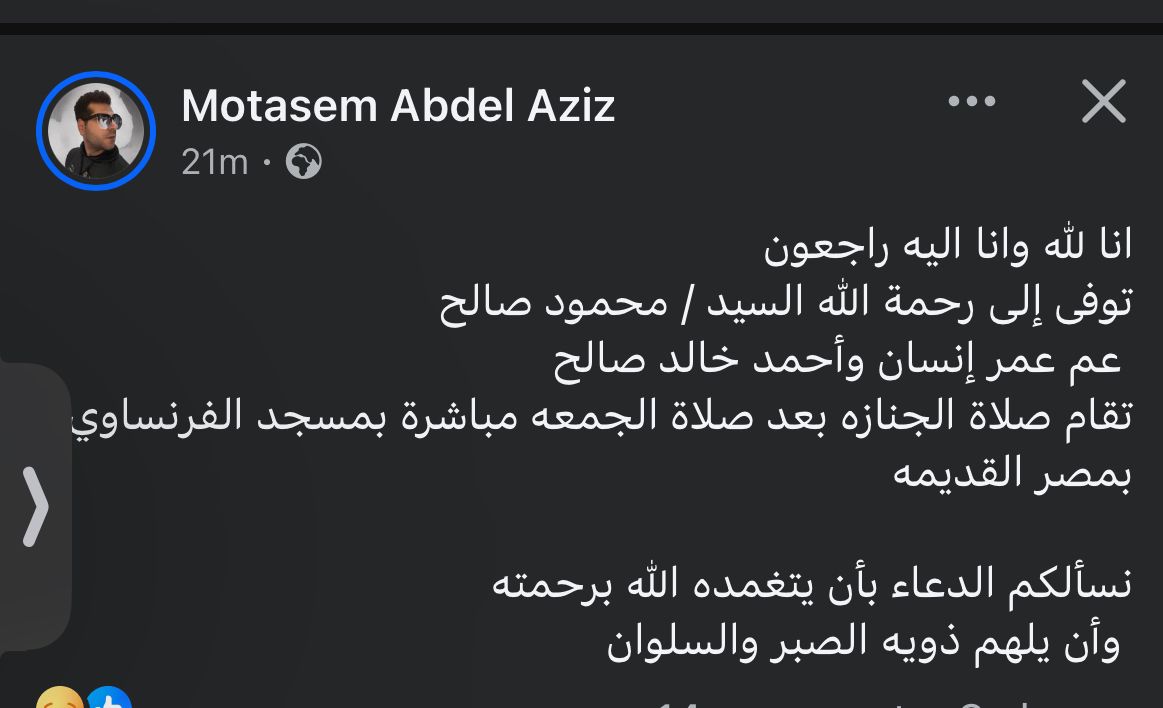Screen dimensions: 1163x708
Task: Click the word 'توفى' in the post
Action: point(1096,302)
